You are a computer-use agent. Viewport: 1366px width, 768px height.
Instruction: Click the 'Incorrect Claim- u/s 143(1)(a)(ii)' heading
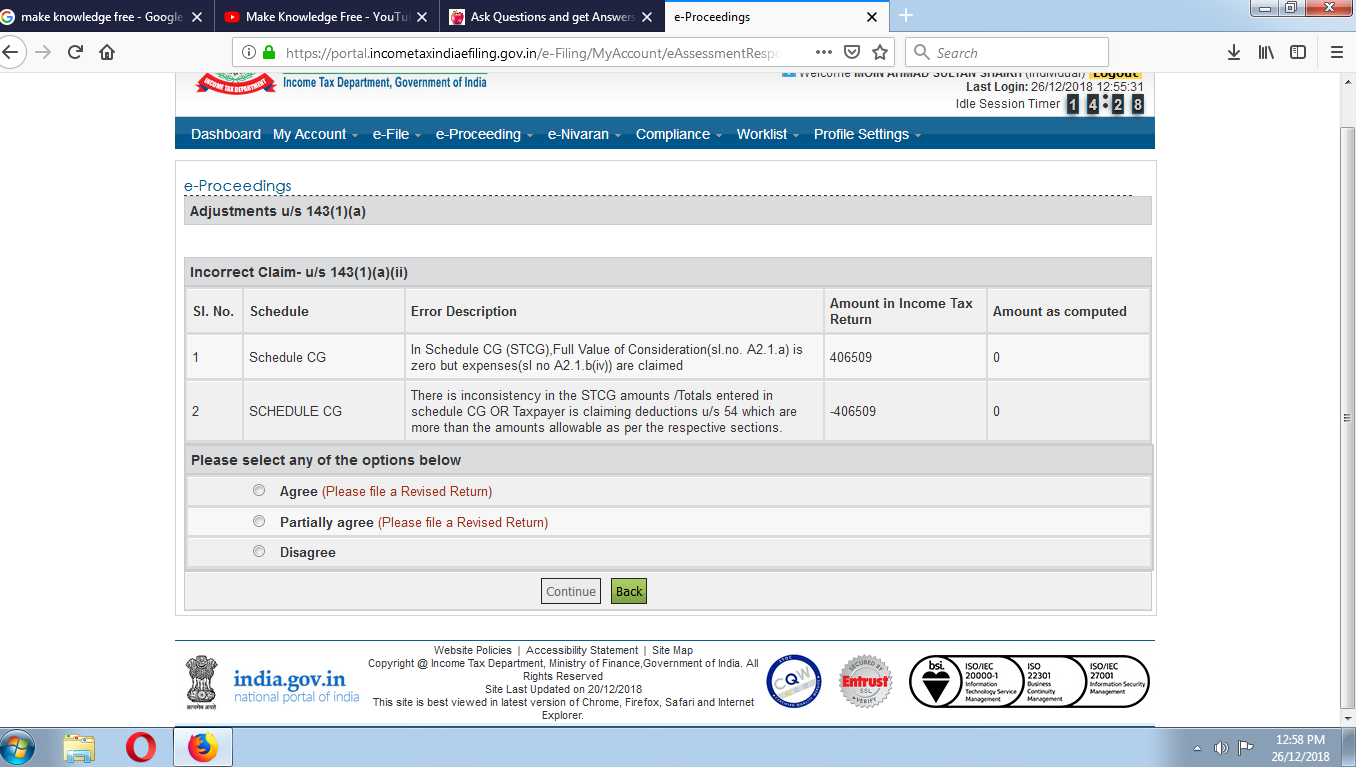(x=299, y=272)
